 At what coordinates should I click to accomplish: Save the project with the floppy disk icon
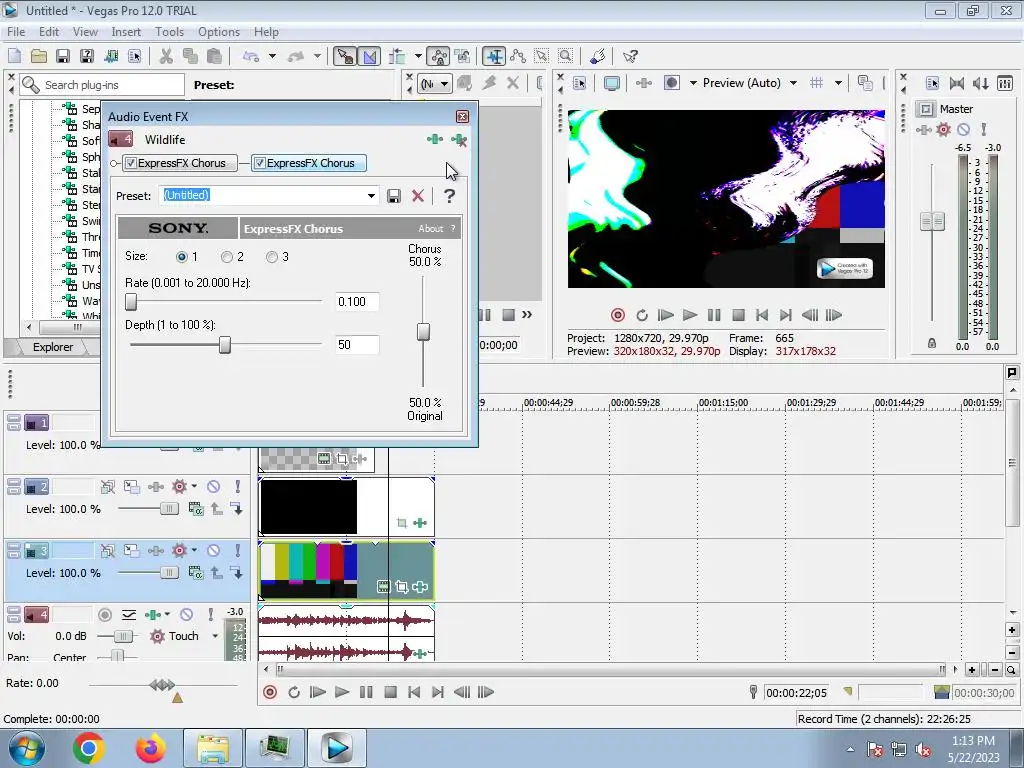63,56
